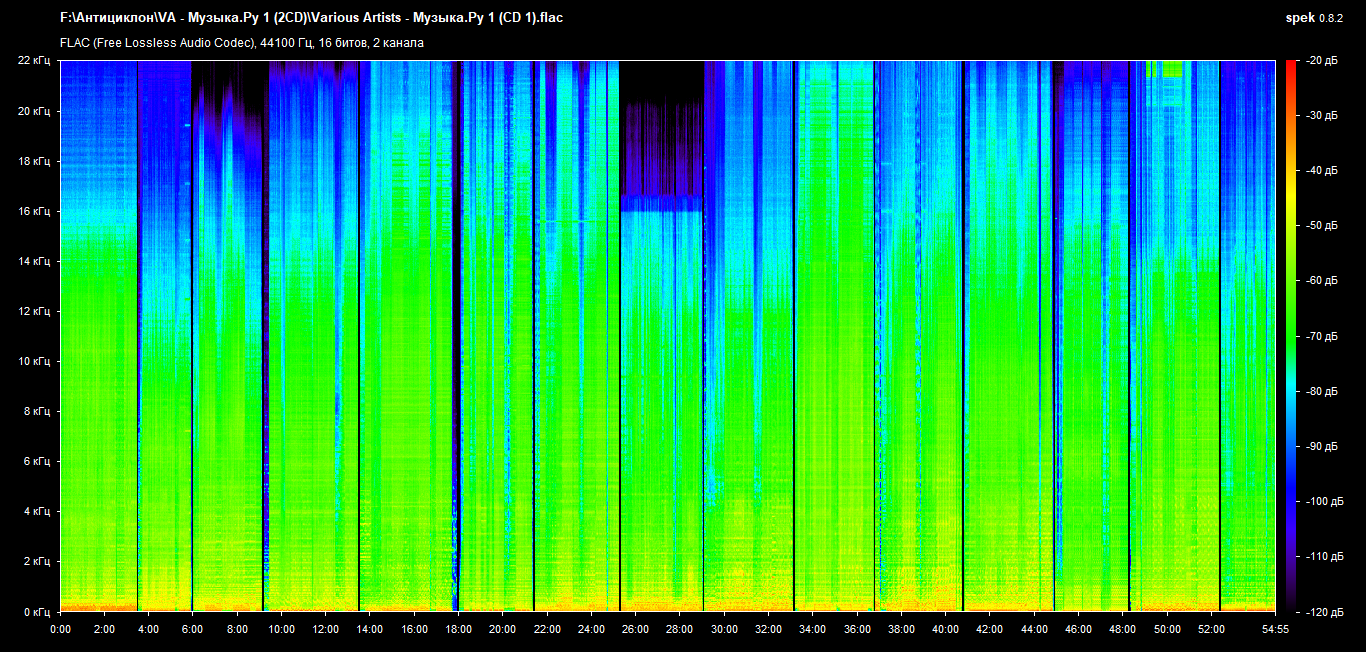
Task: Click the FLAC codec info line
Action: (242, 43)
